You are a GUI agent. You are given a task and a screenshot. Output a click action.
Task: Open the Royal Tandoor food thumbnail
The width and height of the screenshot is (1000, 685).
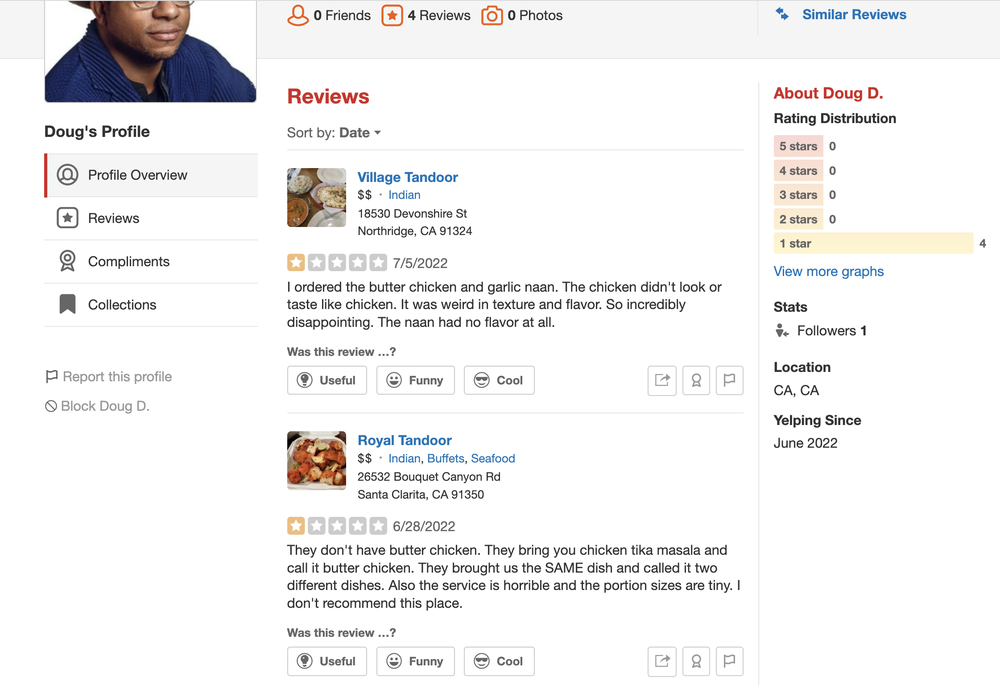tap(316, 460)
